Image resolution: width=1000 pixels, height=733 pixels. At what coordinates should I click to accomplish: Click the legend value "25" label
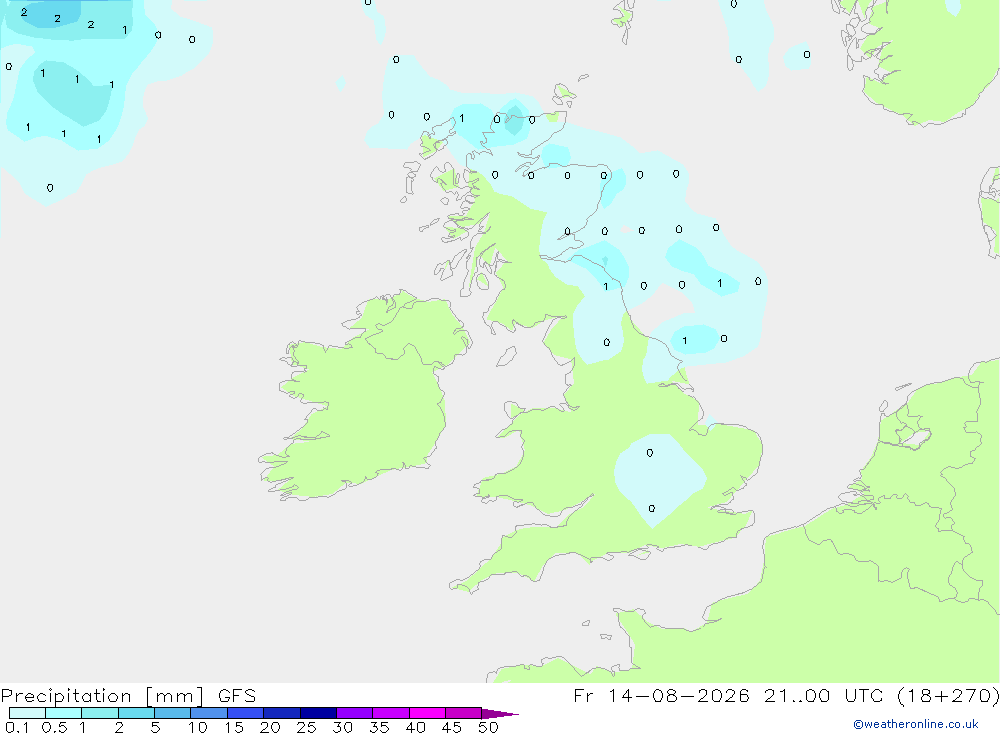click(306, 727)
